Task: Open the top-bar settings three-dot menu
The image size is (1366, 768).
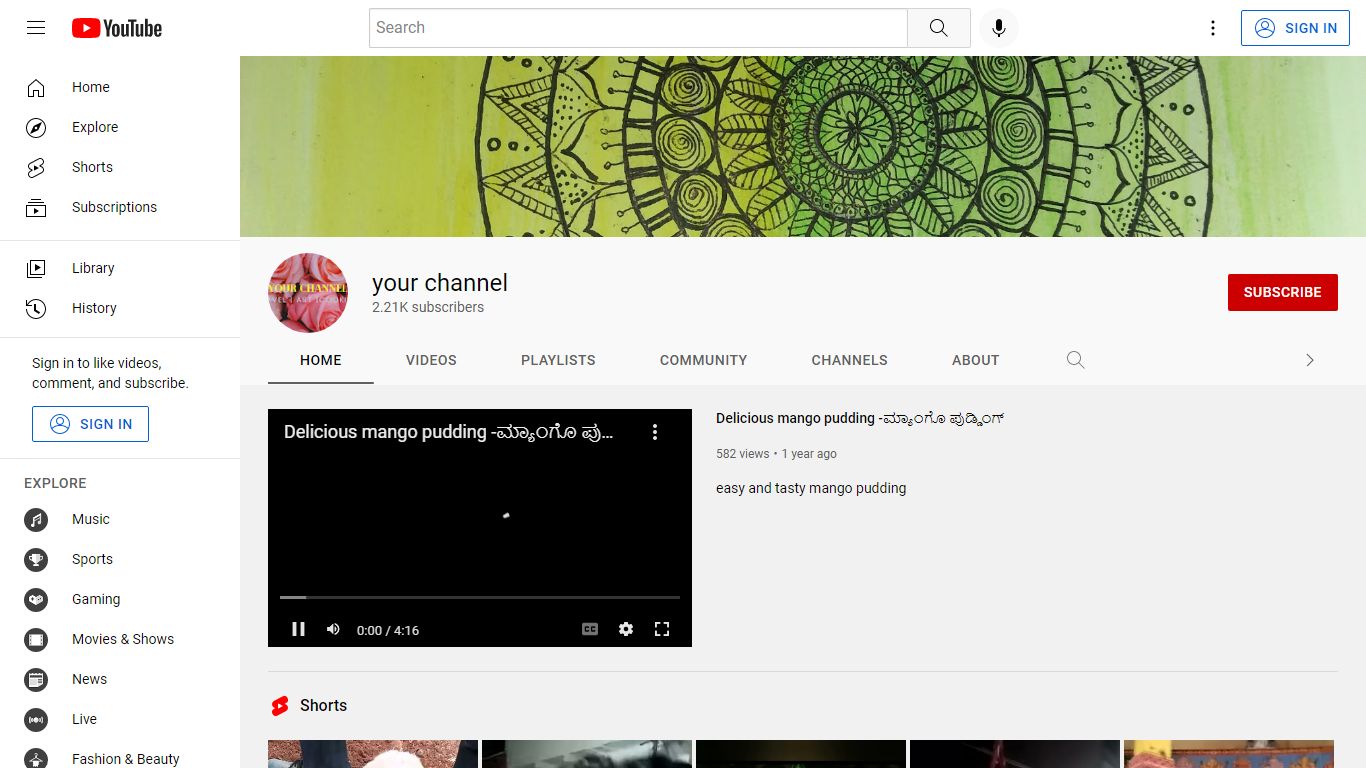Action: pos(1213,28)
